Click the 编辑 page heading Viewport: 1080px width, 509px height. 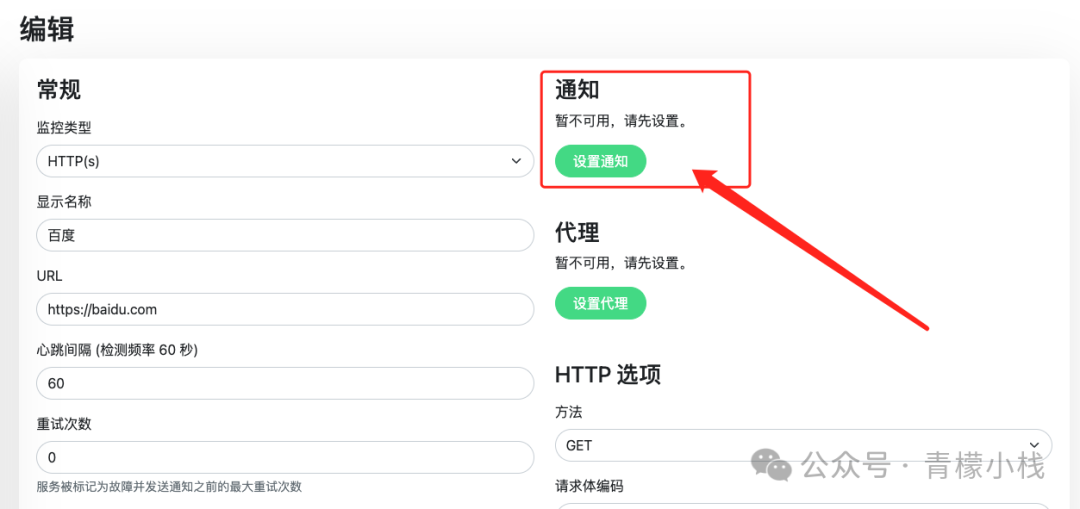pos(47,30)
